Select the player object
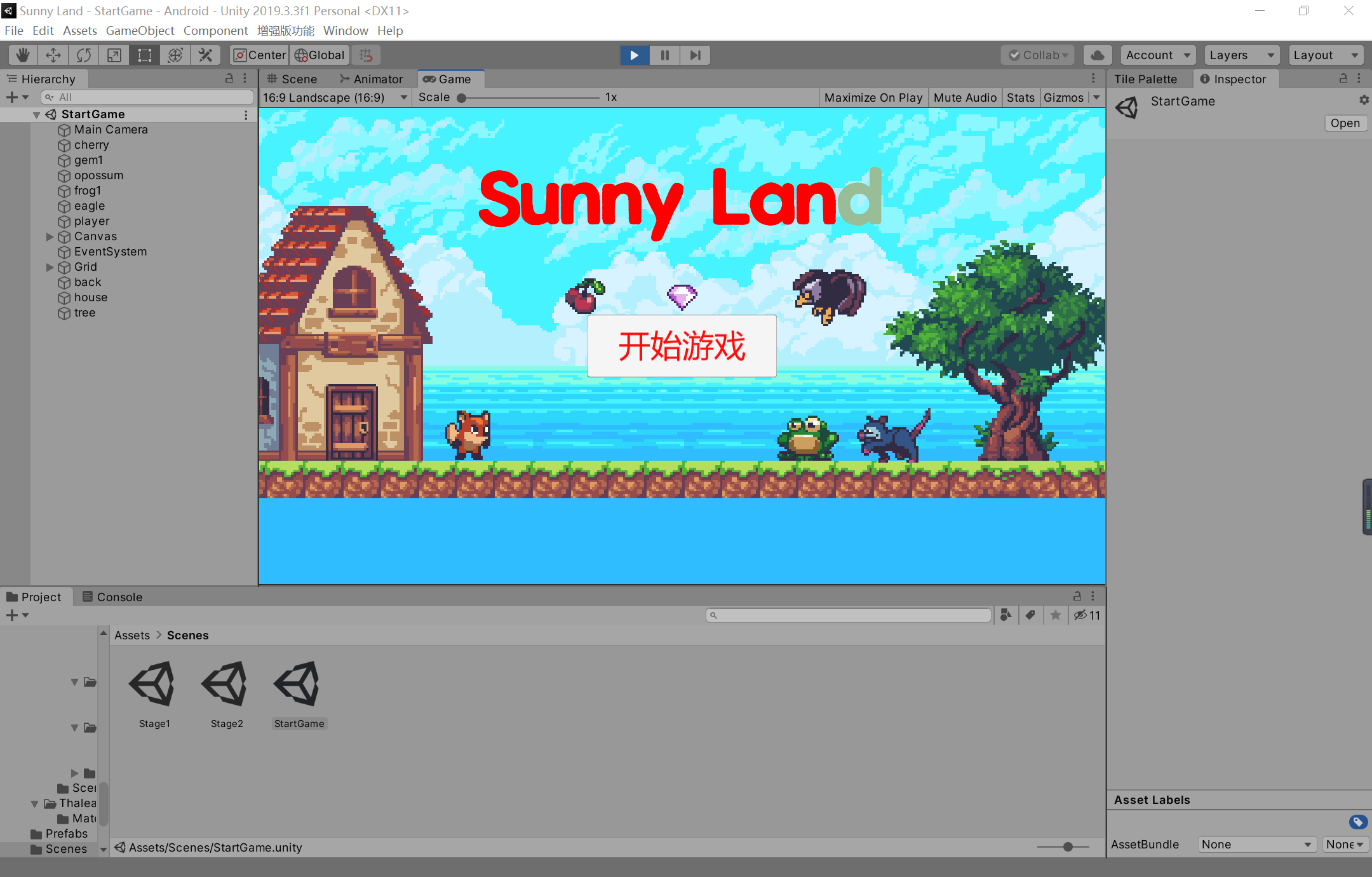The height and width of the screenshot is (877, 1372). 91,221
